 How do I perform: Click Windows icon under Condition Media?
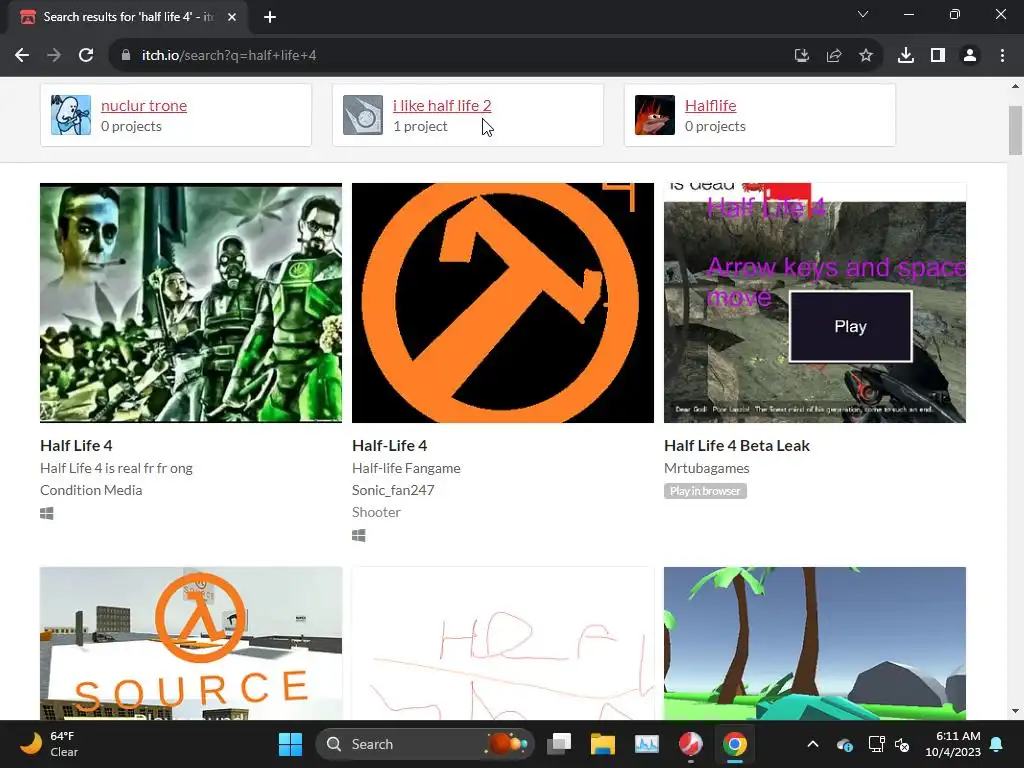47,514
